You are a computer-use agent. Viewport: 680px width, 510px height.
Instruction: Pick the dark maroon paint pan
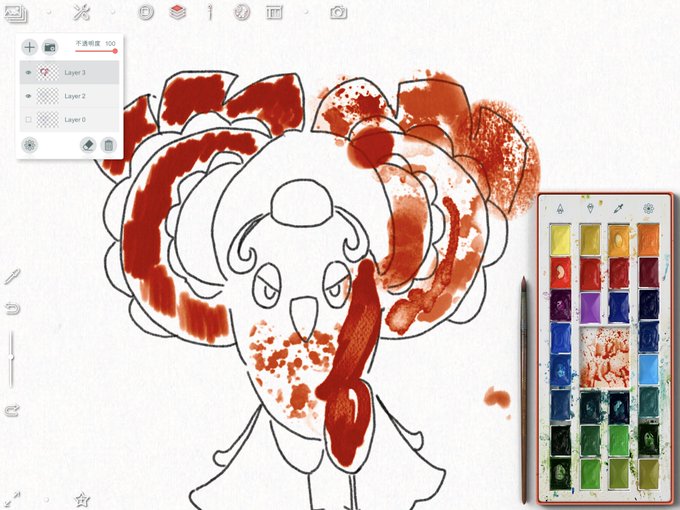pyautogui.click(x=649, y=272)
